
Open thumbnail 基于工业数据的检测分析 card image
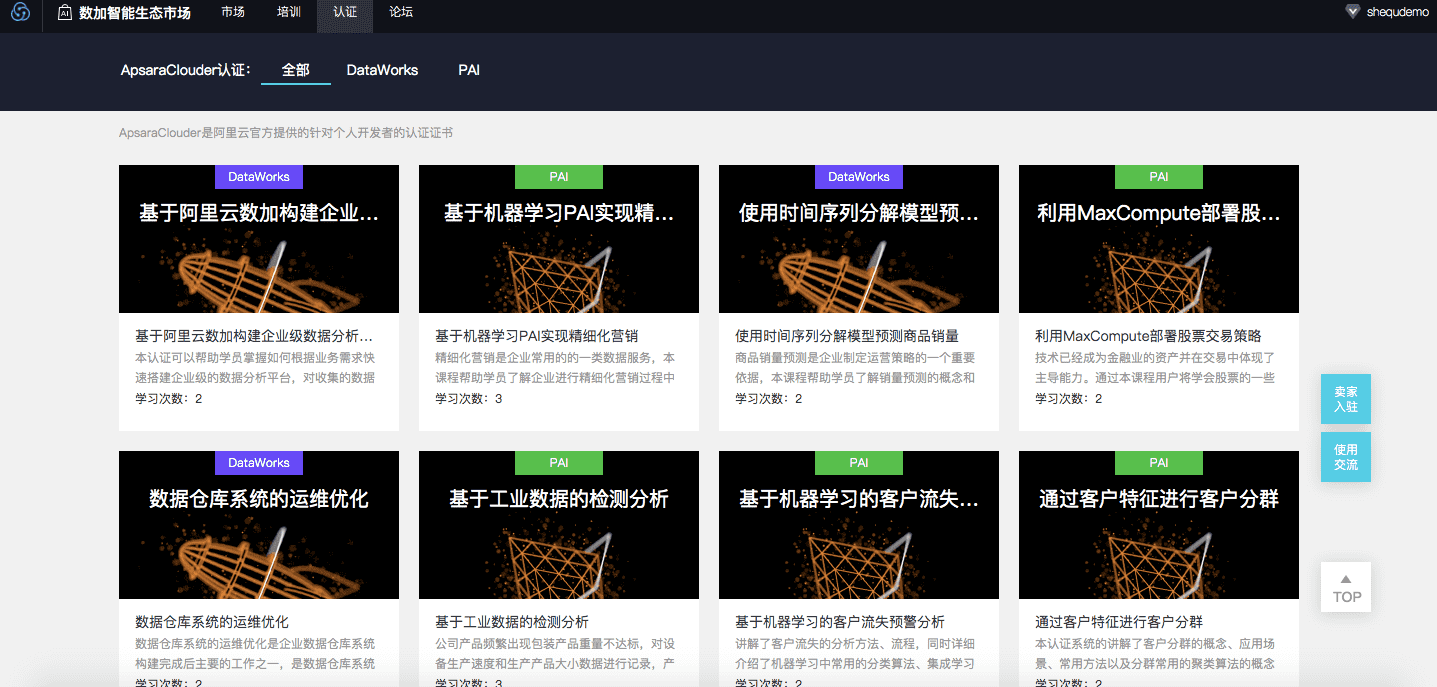[x=559, y=525]
